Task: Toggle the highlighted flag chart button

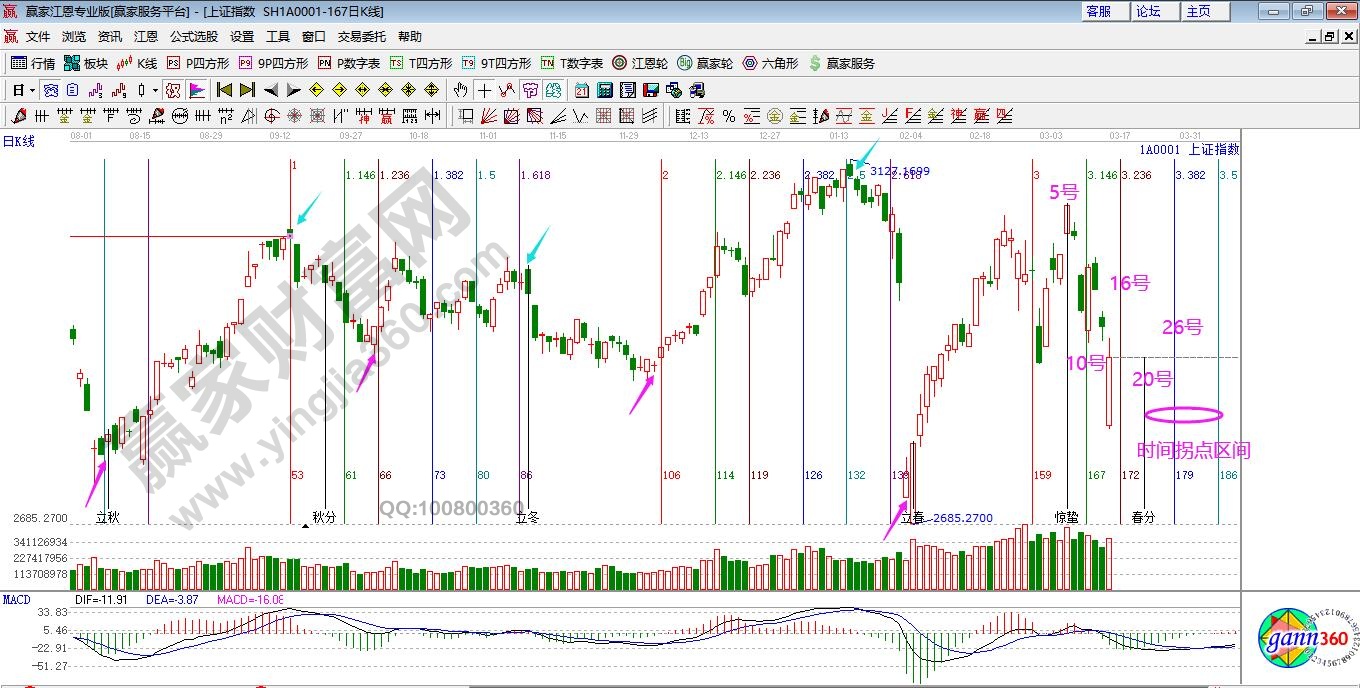Action: click(x=196, y=90)
